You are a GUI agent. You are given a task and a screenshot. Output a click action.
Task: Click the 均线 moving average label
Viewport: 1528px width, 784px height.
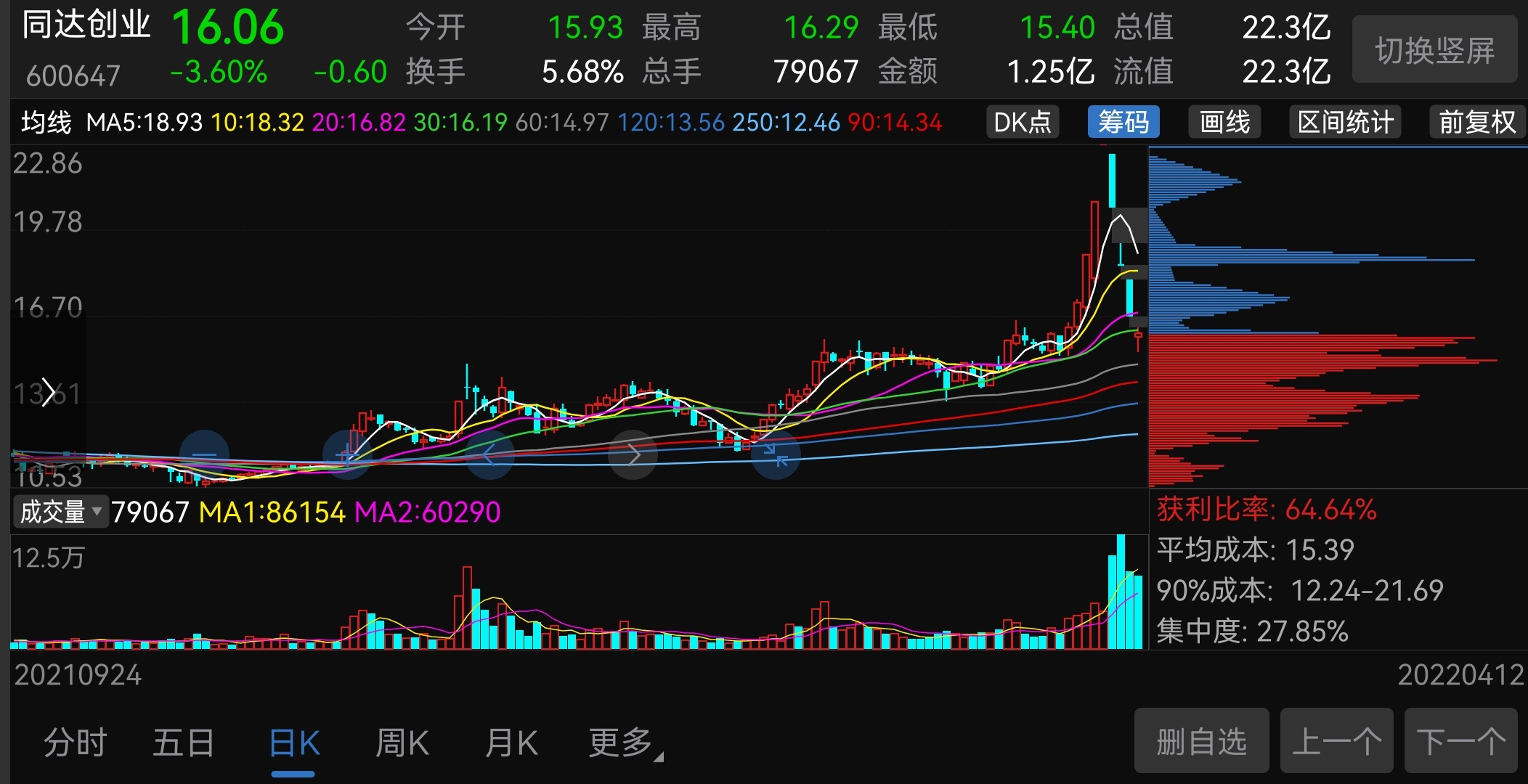coord(46,122)
